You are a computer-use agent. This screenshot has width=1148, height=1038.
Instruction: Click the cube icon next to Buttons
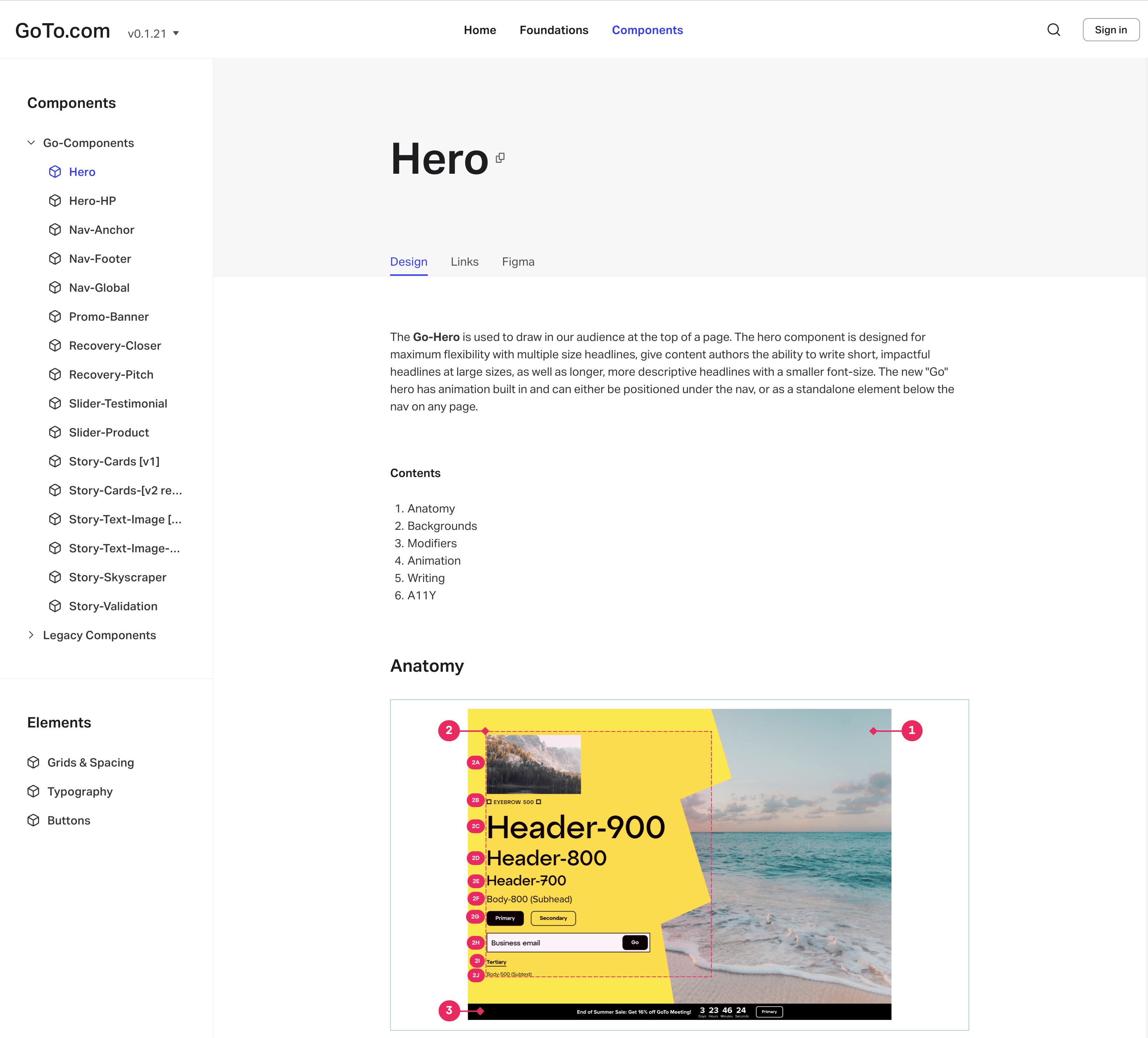(x=34, y=820)
